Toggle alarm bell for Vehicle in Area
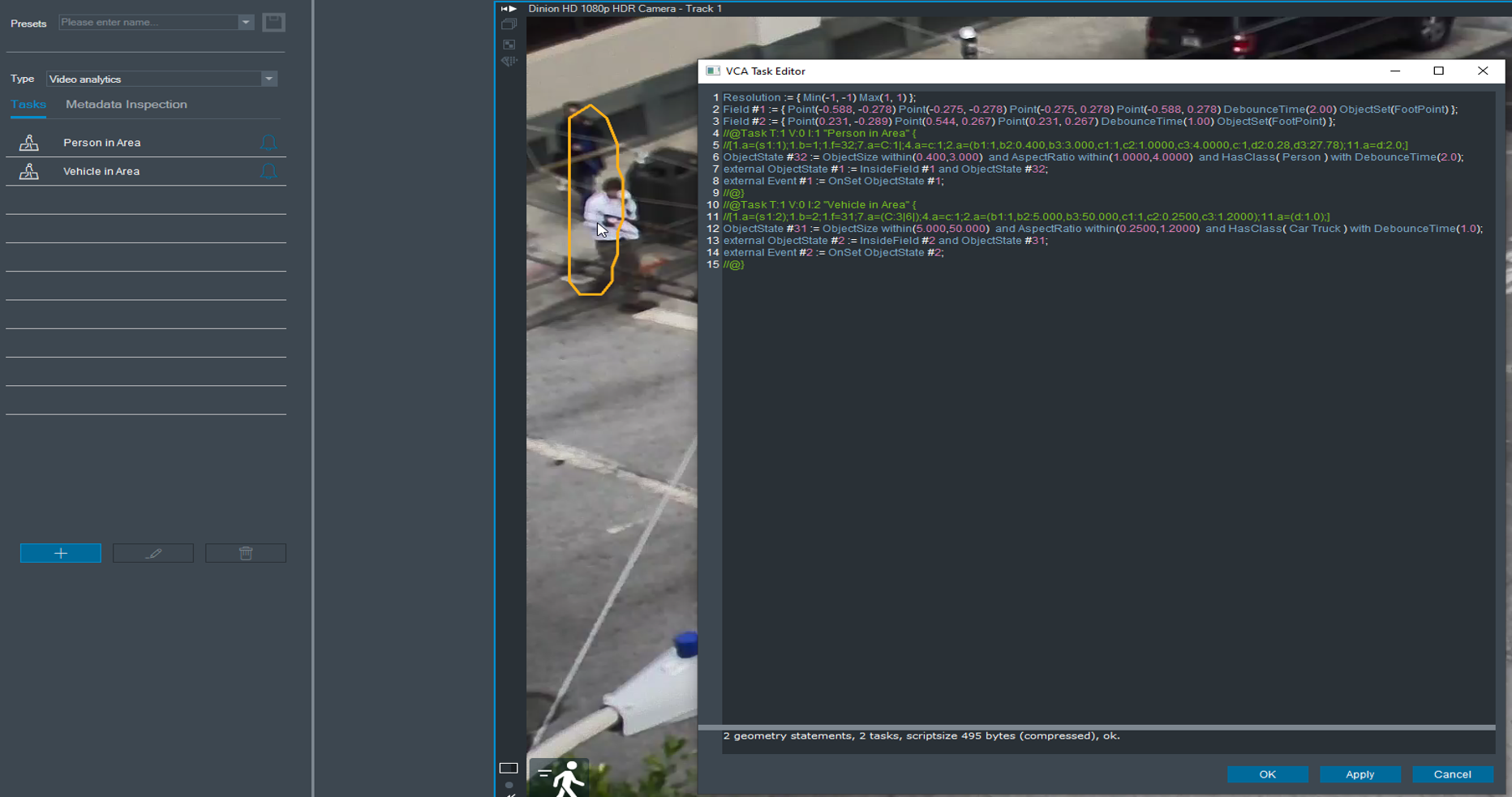 (x=268, y=171)
